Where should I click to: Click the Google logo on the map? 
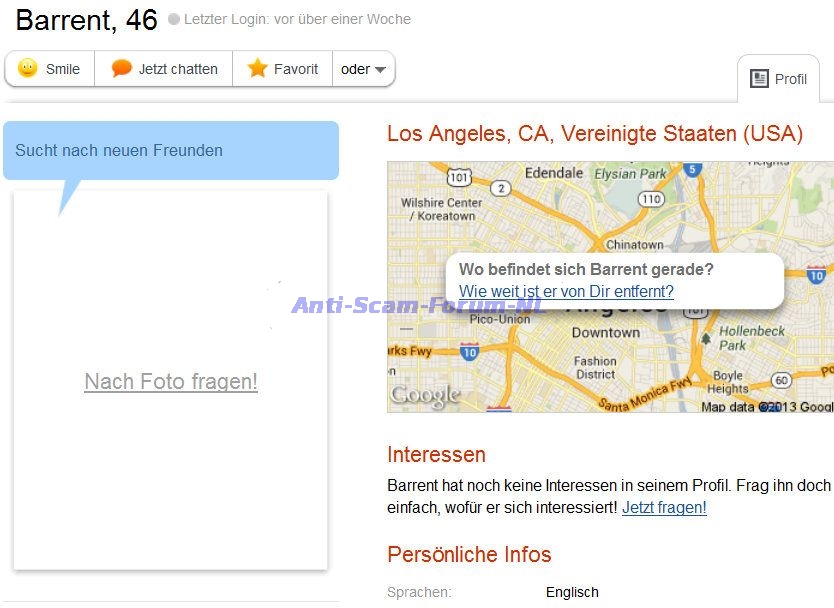425,395
